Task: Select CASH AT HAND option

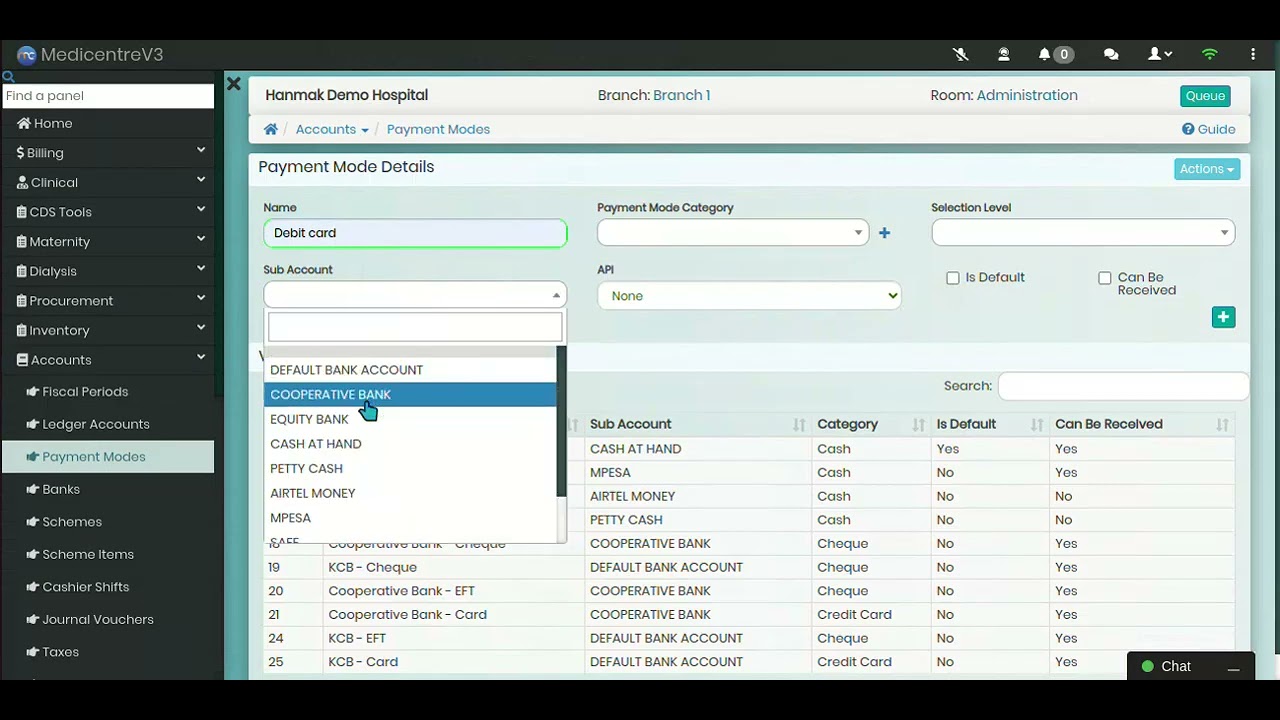Action: pyautogui.click(x=410, y=444)
